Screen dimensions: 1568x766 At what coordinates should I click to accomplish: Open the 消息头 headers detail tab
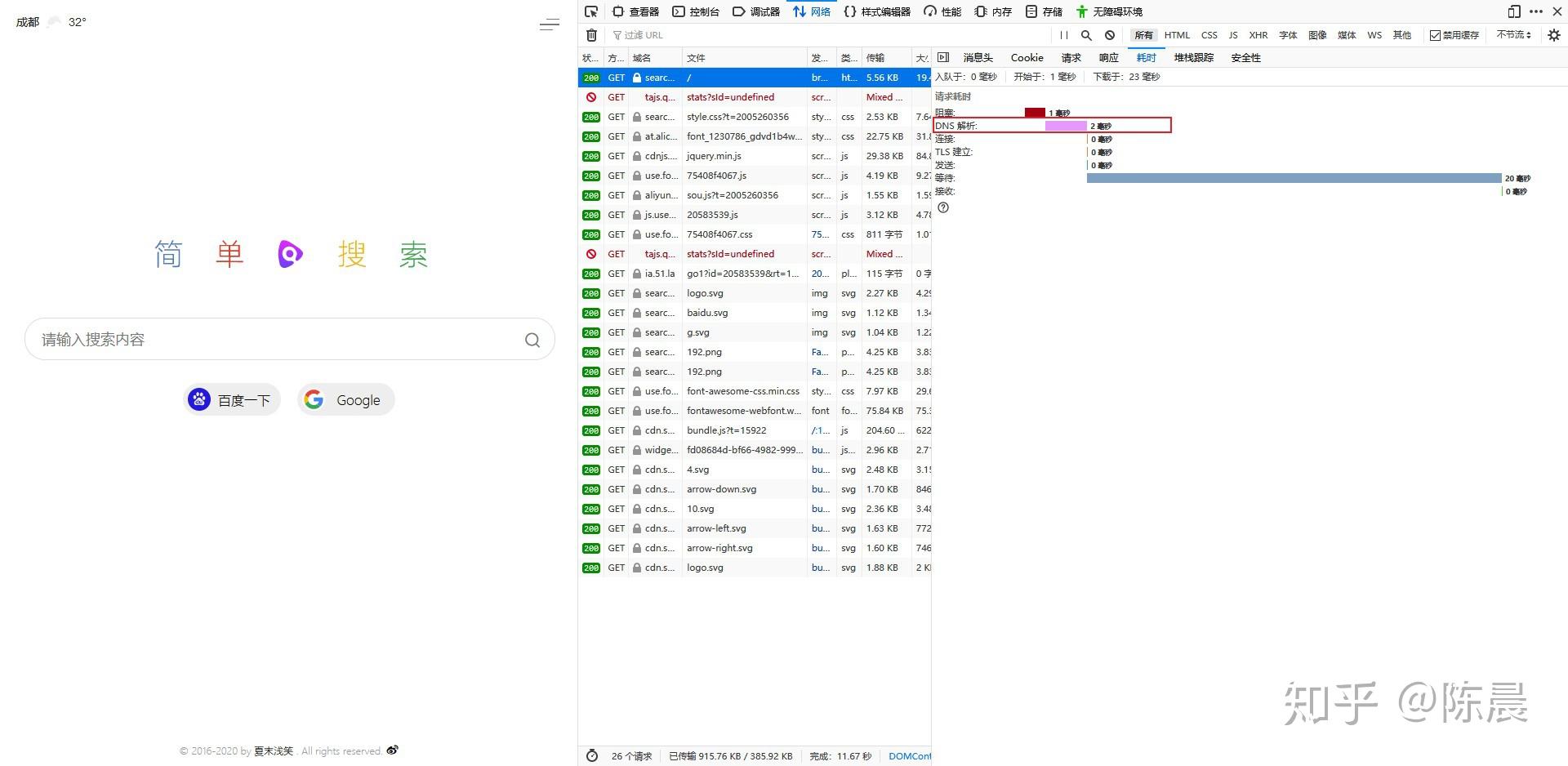click(x=978, y=57)
